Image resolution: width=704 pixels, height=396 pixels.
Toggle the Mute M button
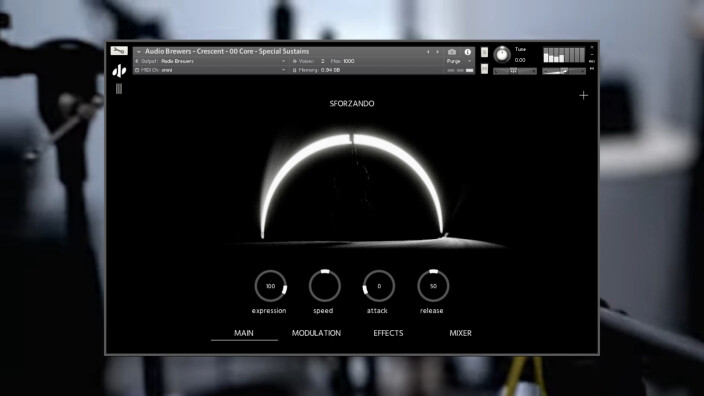coord(484,68)
